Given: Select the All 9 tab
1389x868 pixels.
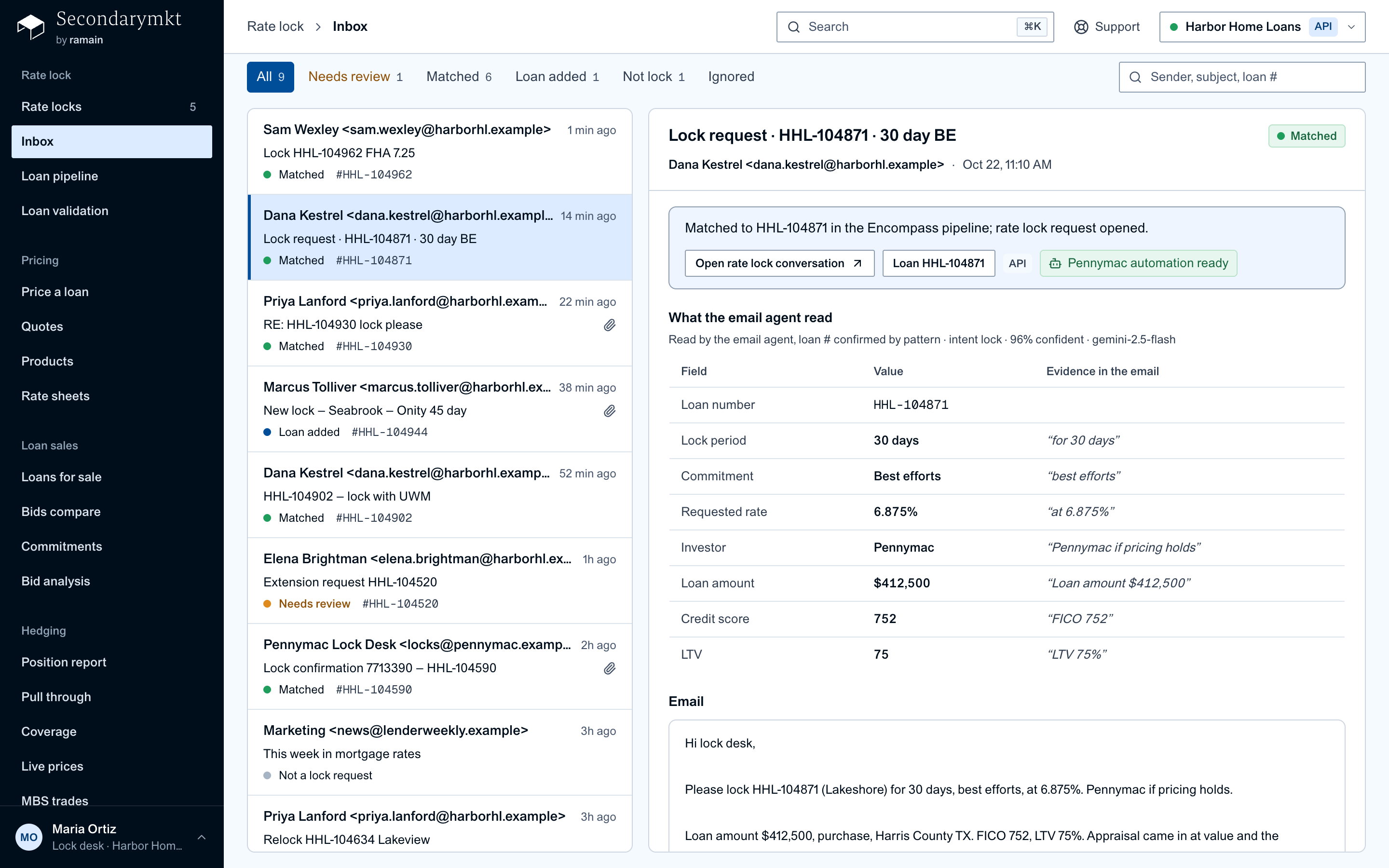Looking at the screenshot, I should coord(271,77).
